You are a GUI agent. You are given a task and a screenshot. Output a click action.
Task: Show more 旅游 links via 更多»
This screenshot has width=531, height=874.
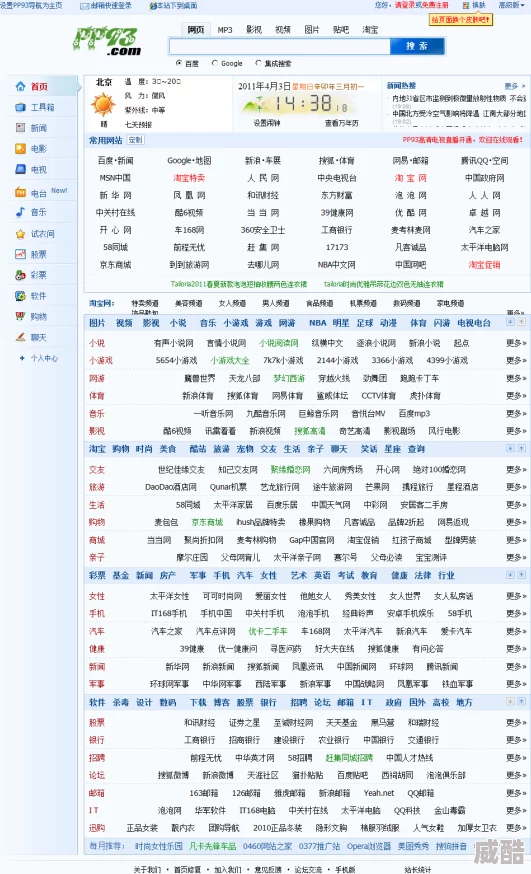click(x=516, y=487)
